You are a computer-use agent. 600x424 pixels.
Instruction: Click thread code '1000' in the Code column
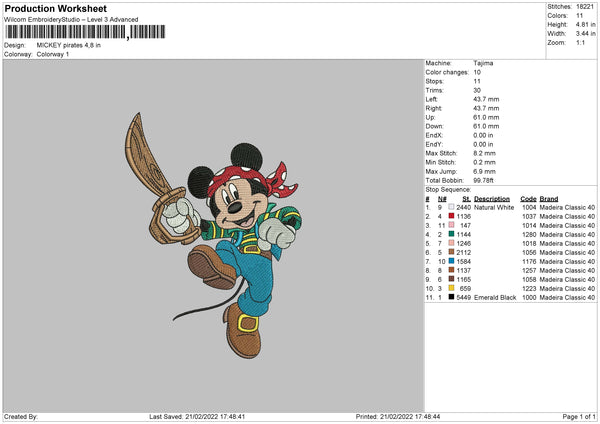click(529, 297)
